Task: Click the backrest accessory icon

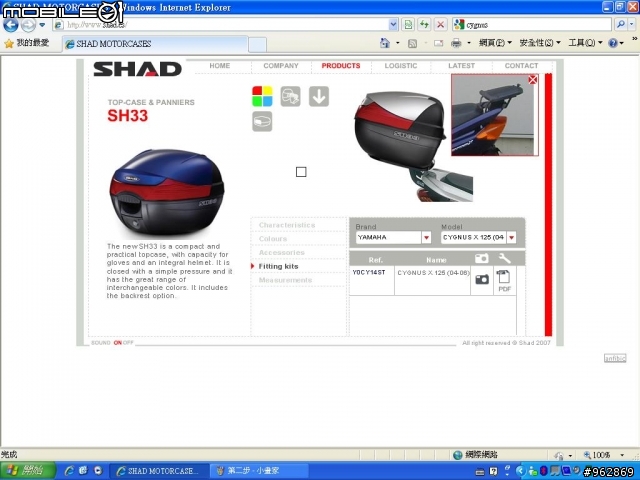Action: point(262,122)
